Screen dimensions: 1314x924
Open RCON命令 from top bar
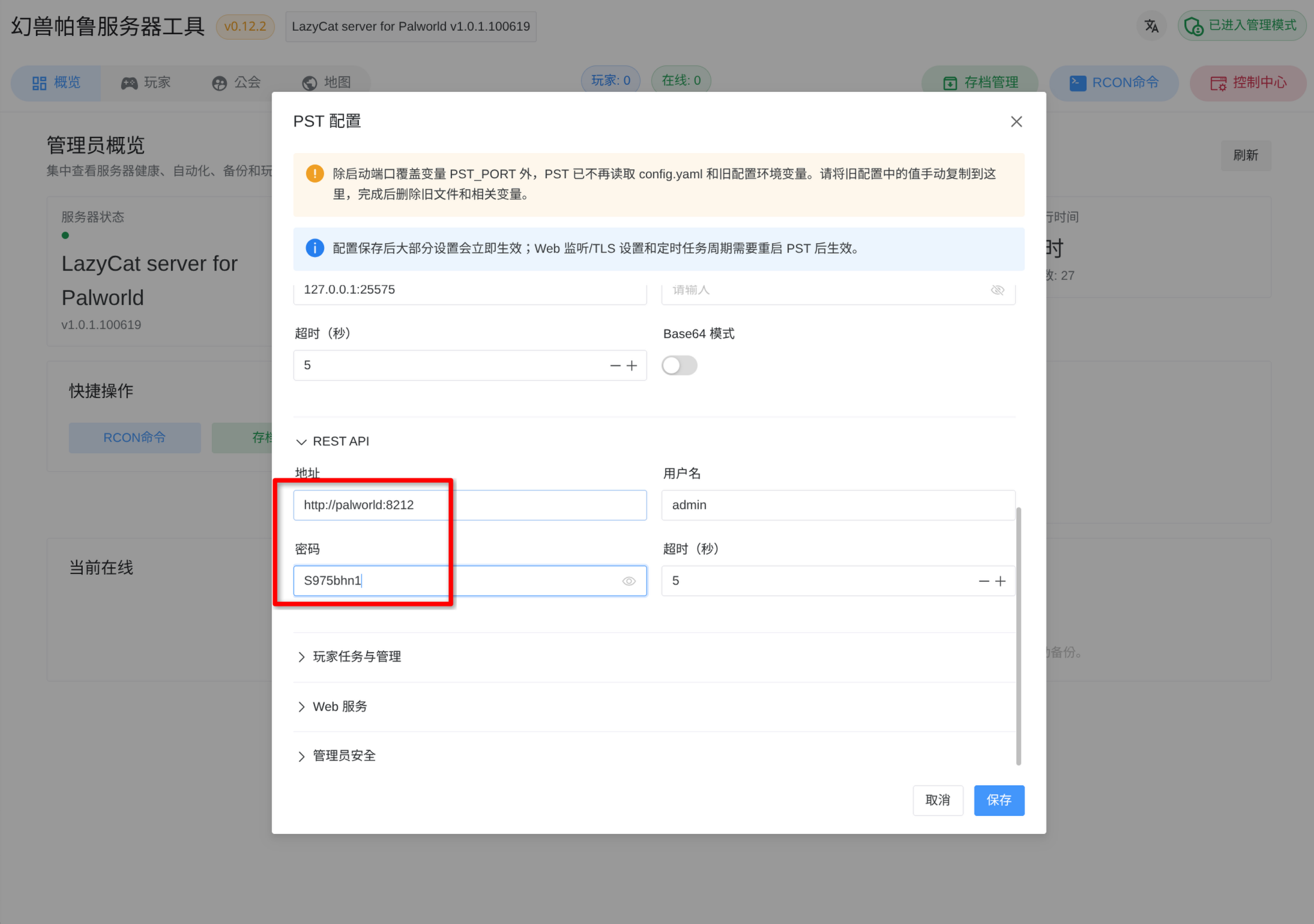[1114, 83]
